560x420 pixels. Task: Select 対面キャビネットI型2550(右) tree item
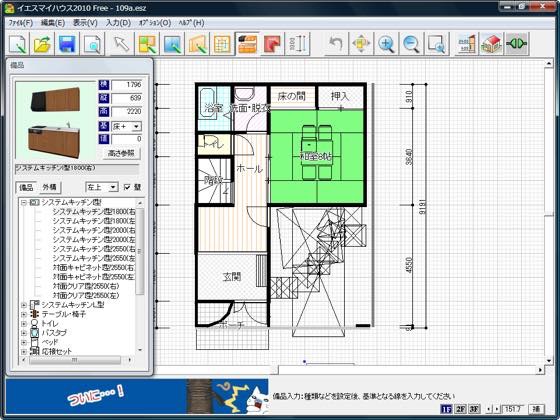[x=94, y=267]
